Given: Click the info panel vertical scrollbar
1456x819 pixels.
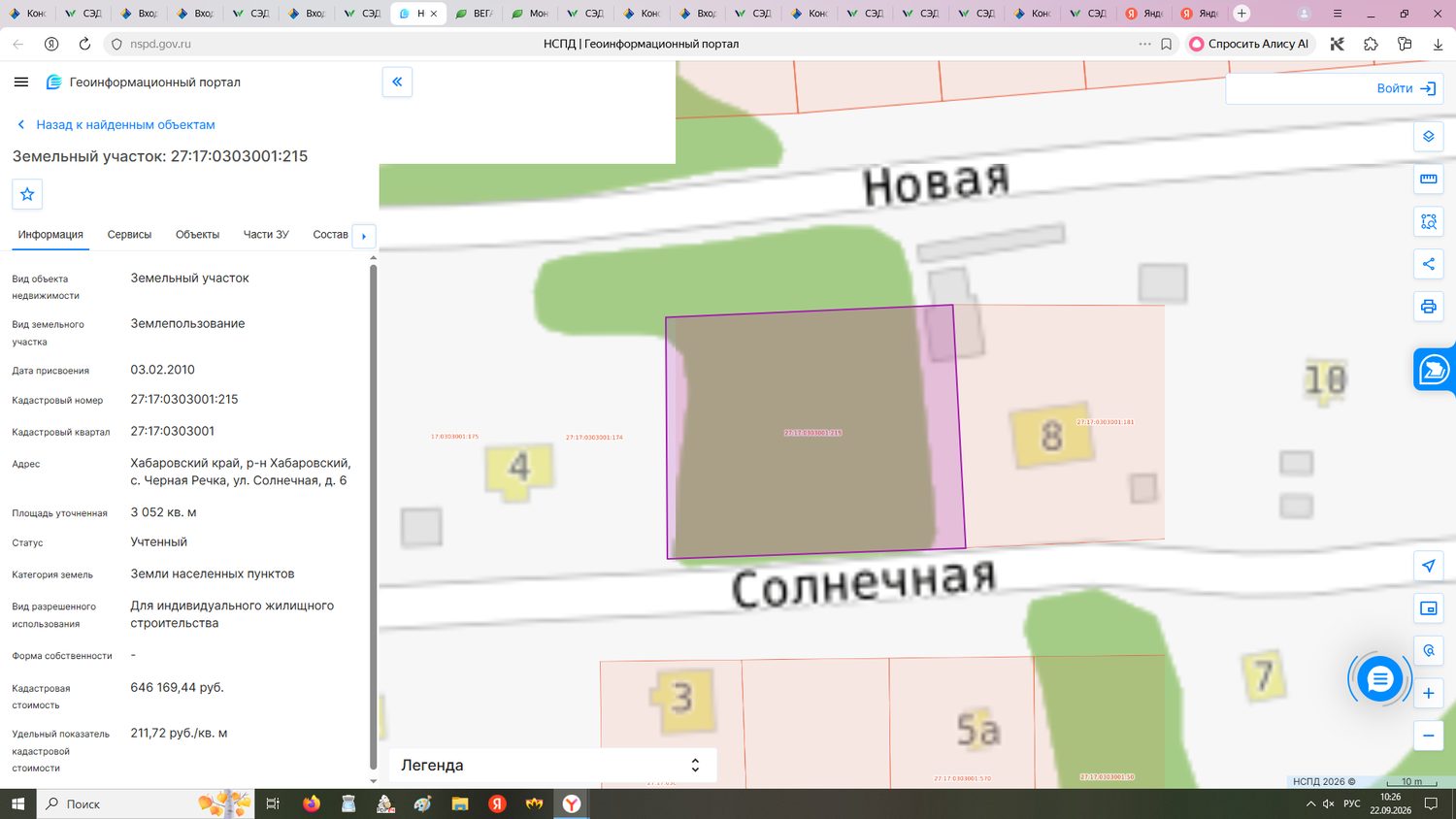Looking at the screenshot, I should pyautogui.click(x=374, y=517).
